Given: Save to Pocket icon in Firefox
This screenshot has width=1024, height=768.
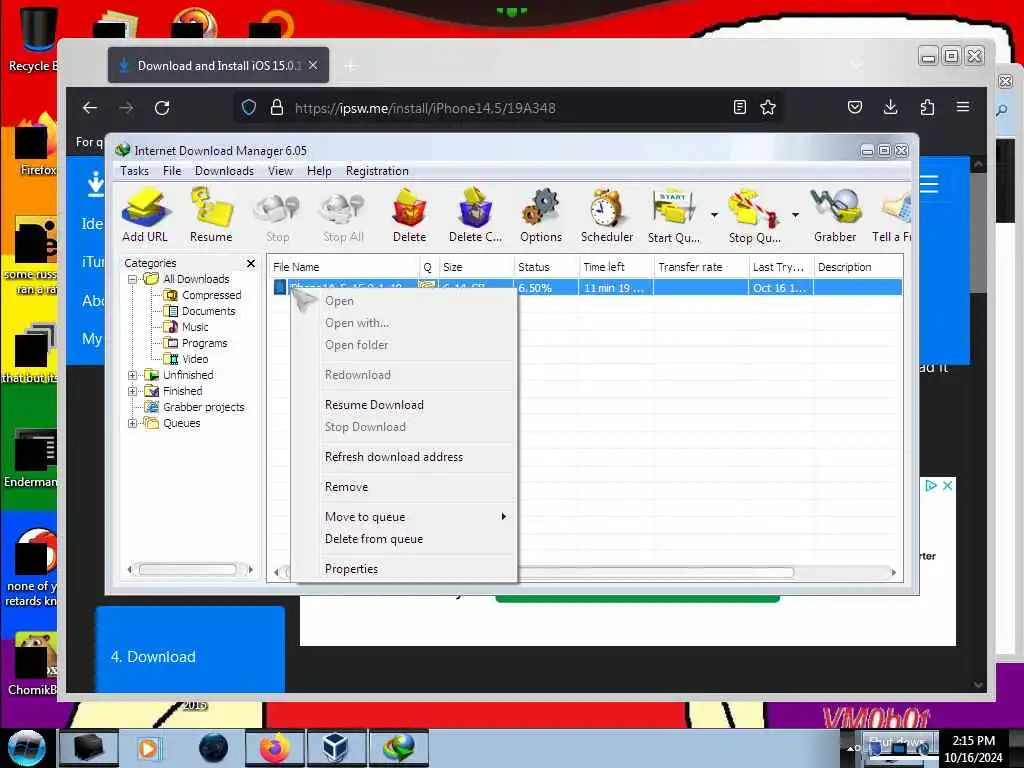Looking at the screenshot, I should [x=854, y=107].
